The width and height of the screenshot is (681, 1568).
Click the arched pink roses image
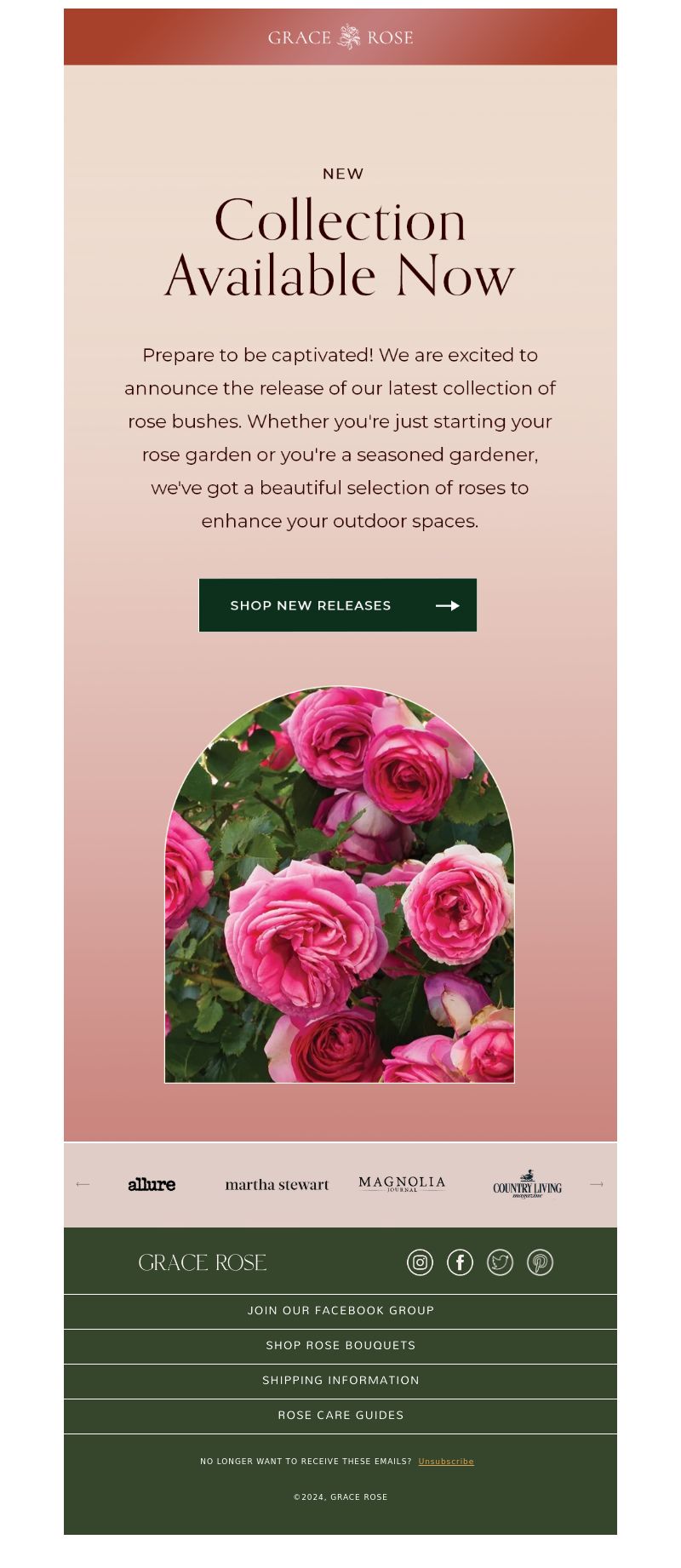pos(339,884)
